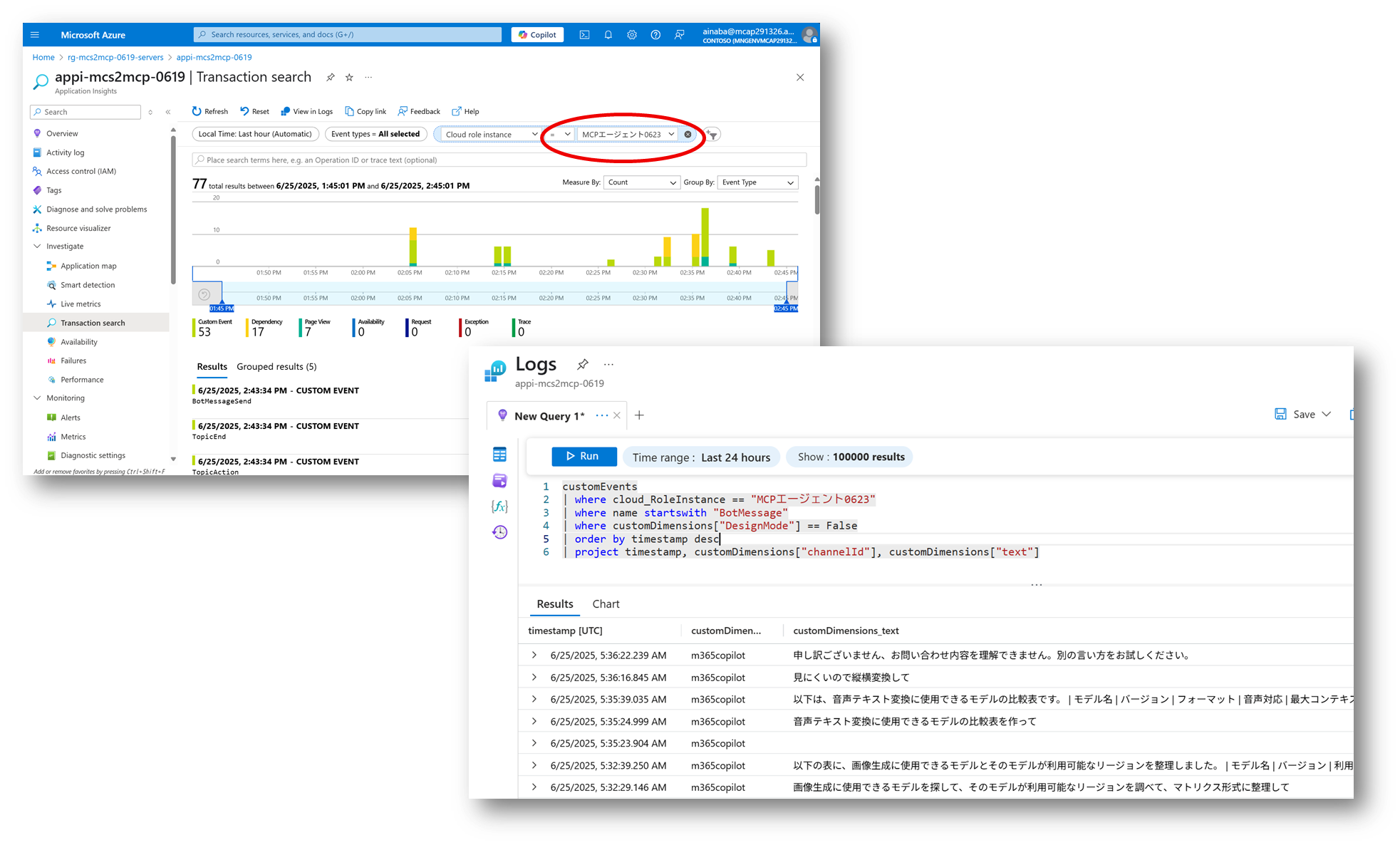Open the feedback icon in Azure header

click(680, 35)
